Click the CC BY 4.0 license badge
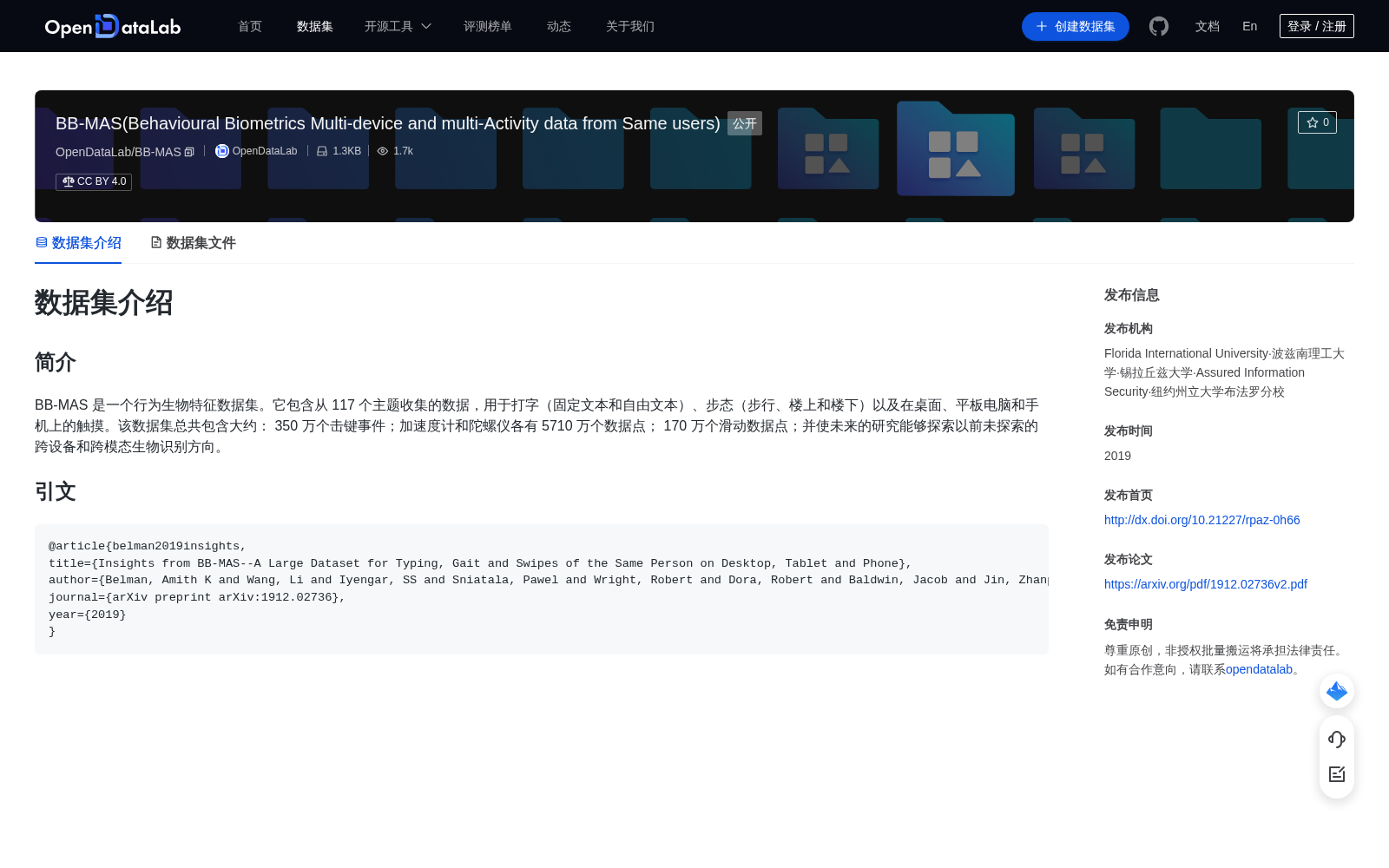 [x=94, y=182]
